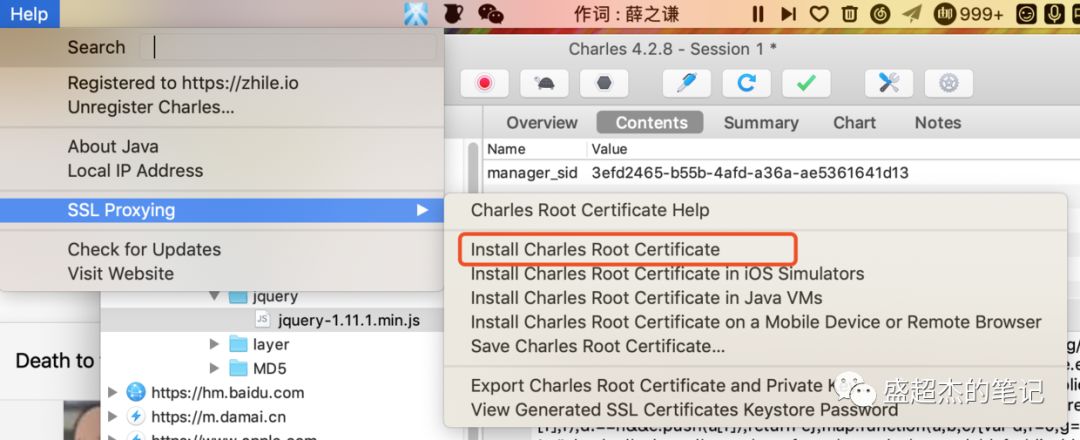Switch to the Notes tab
The width and height of the screenshot is (1080, 440).
[x=937, y=123]
